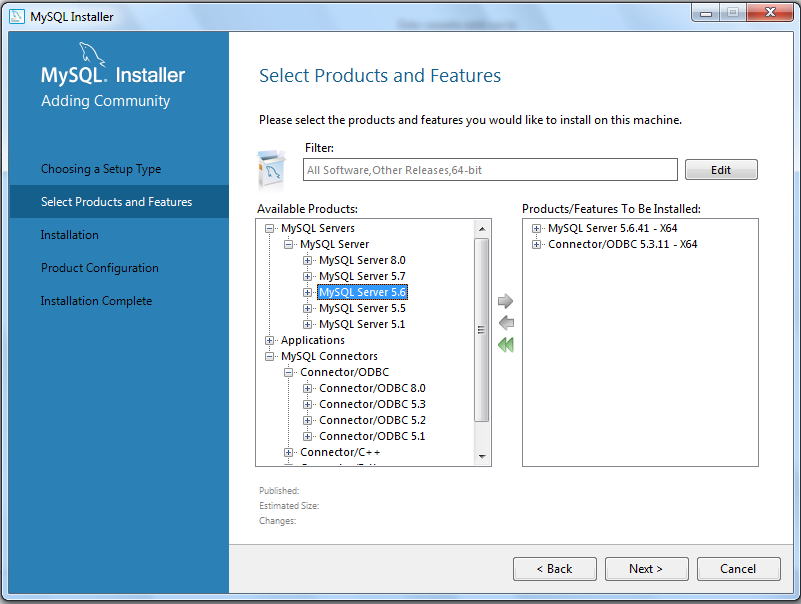Go to the Installation step

pyautogui.click(x=69, y=235)
